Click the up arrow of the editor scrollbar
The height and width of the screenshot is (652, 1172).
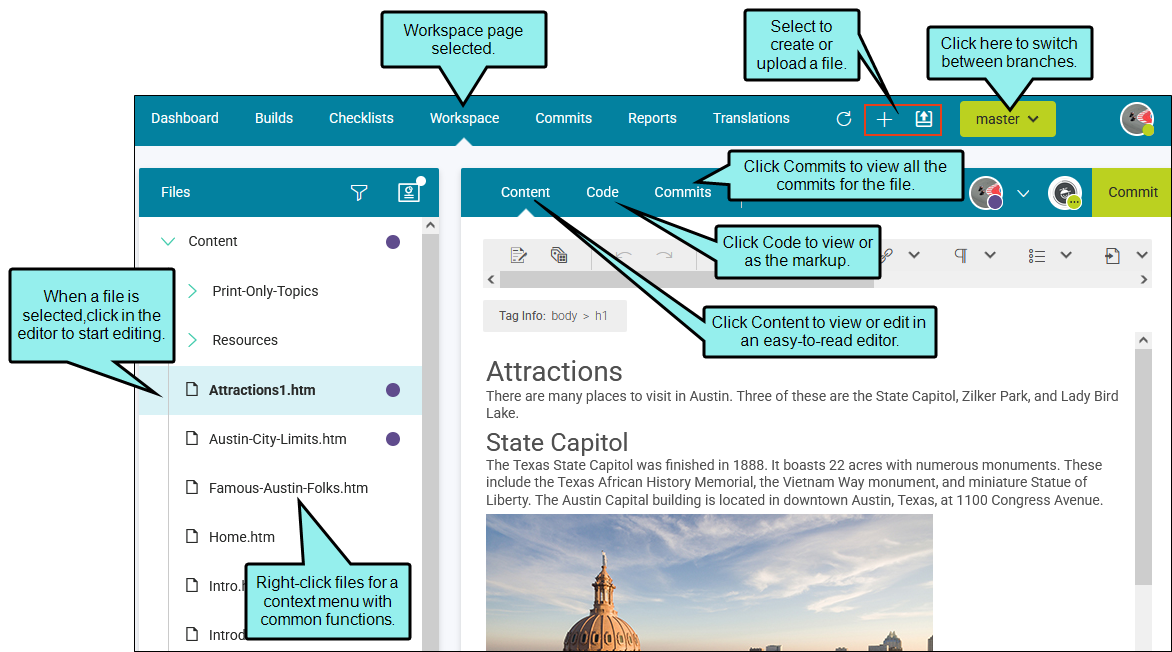click(x=1143, y=340)
